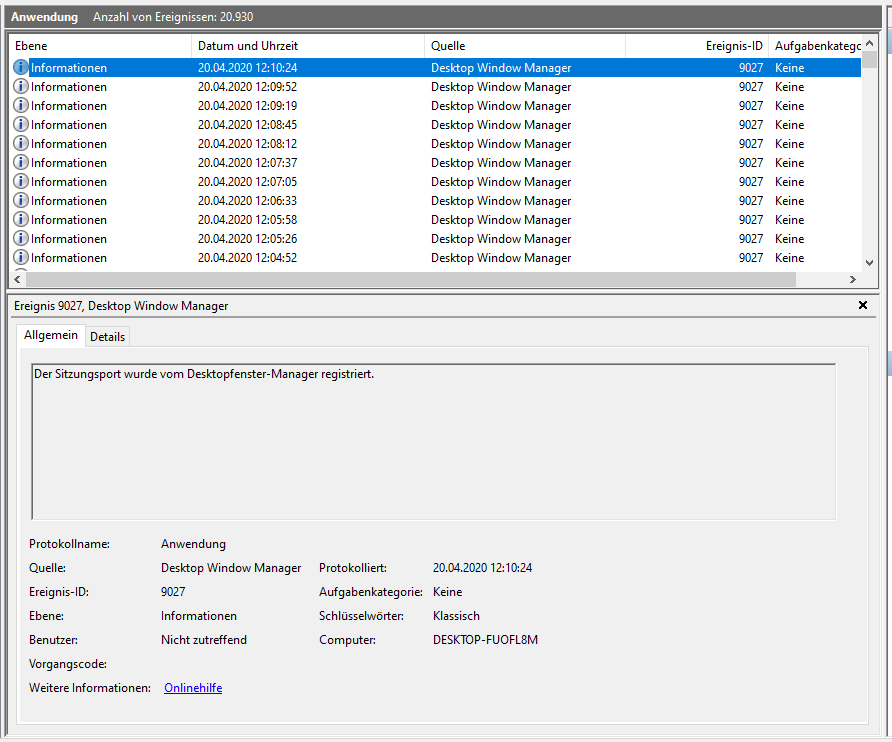This screenshot has height=742, width=892.
Task: Click Desktop Window Manager in the 12:09:52 row
Action: point(501,87)
